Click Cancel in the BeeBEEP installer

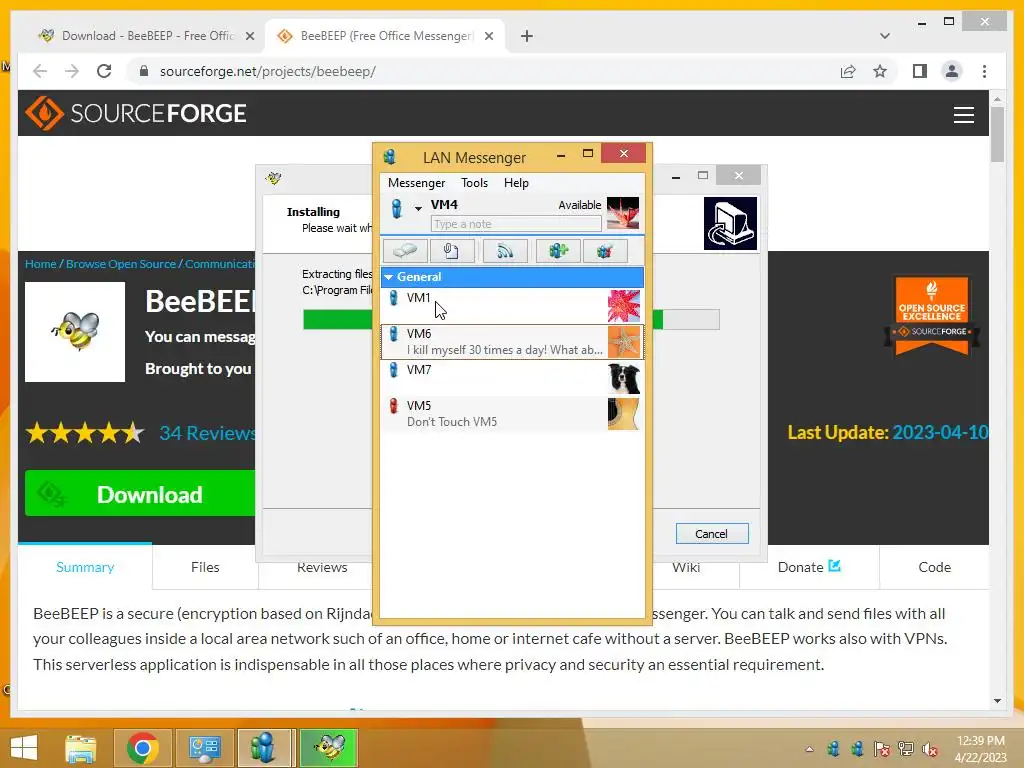click(712, 534)
